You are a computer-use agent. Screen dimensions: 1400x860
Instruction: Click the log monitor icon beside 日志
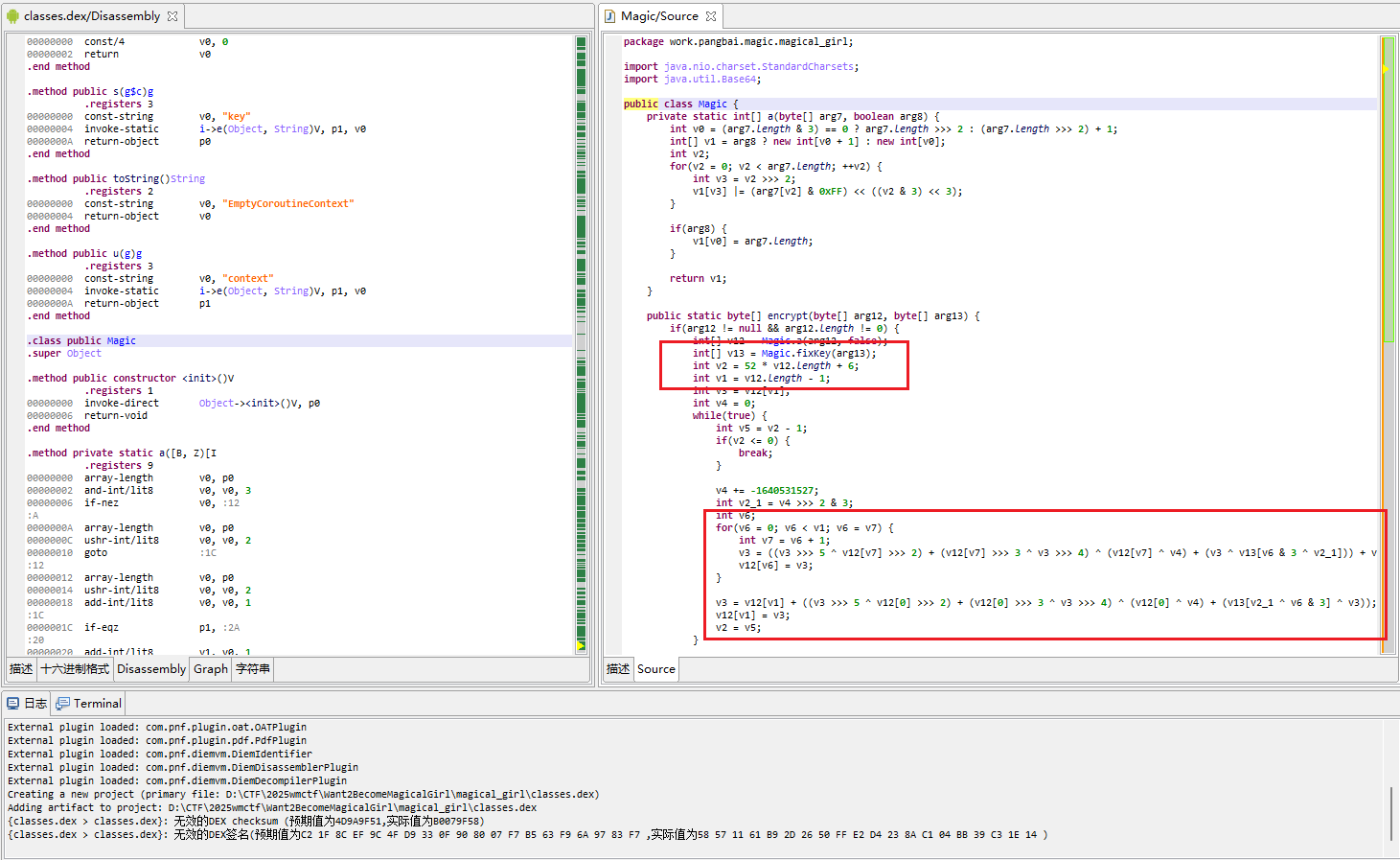click(13, 704)
